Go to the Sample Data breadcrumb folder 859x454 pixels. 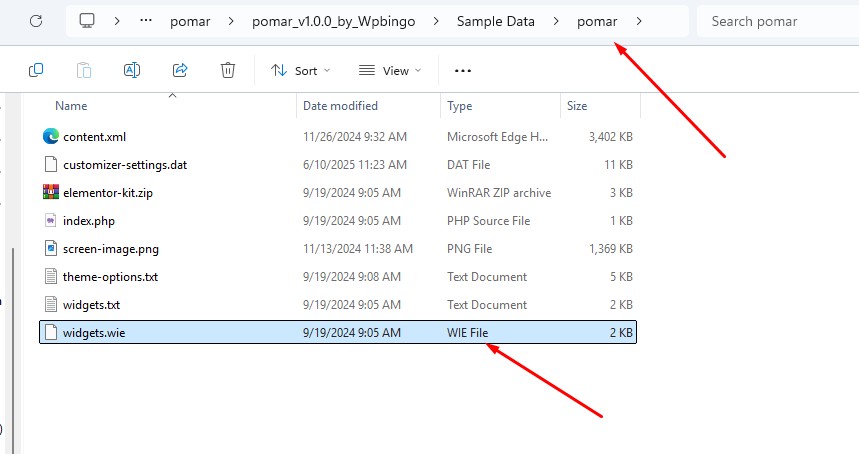point(496,21)
